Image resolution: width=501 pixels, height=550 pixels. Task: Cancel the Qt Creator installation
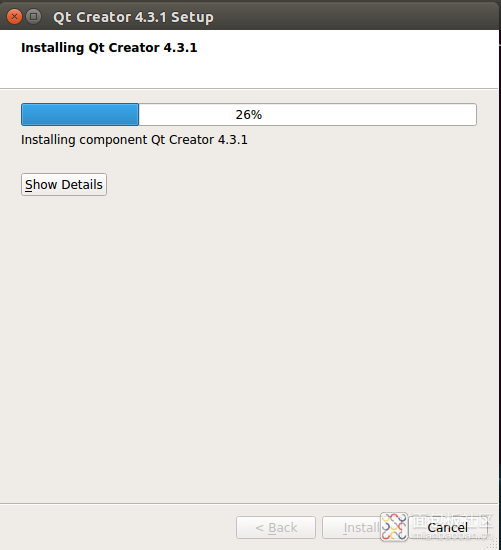pyautogui.click(x=448, y=527)
